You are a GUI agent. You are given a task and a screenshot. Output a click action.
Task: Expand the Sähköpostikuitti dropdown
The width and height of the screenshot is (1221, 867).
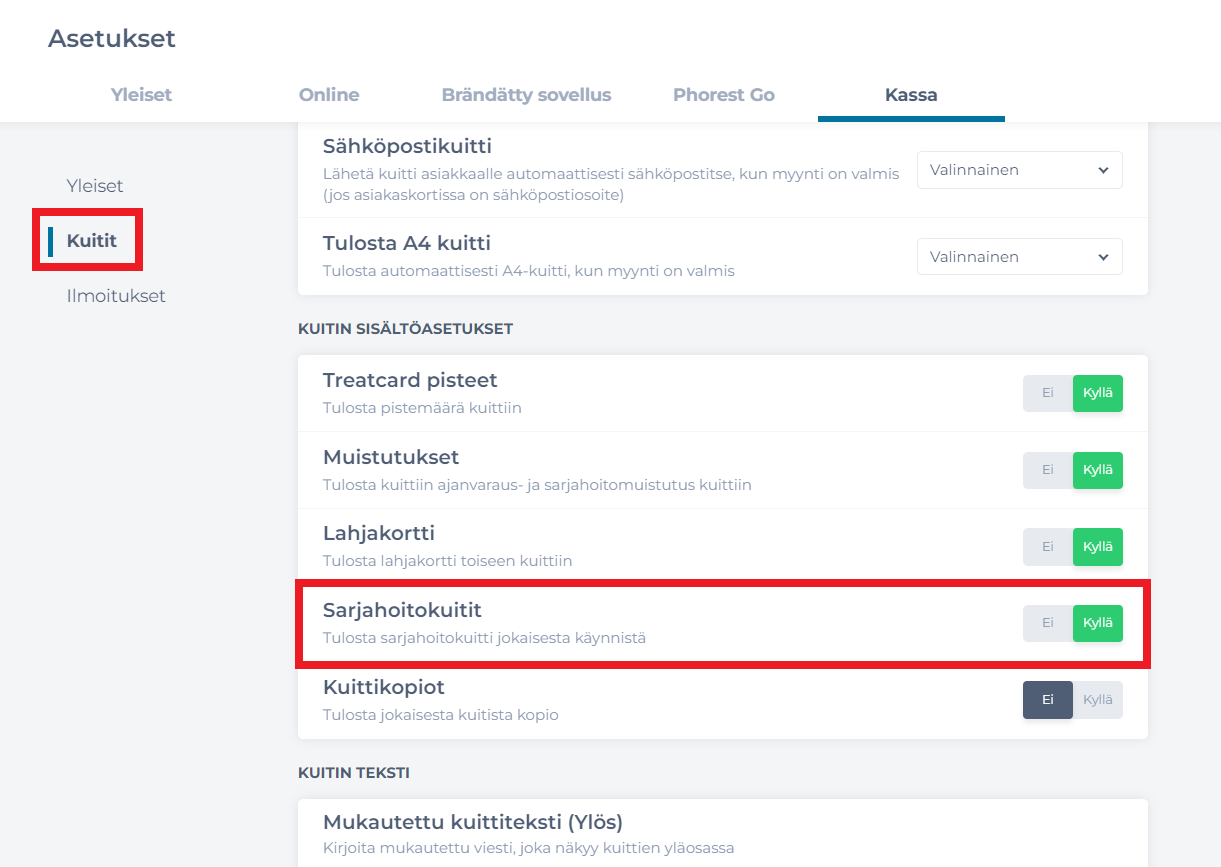click(1018, 170)
